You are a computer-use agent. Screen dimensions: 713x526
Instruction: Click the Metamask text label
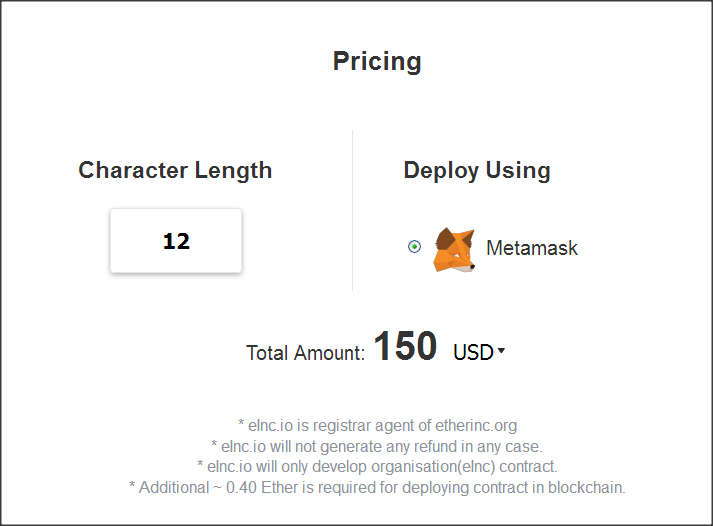[x=532, y=248]
